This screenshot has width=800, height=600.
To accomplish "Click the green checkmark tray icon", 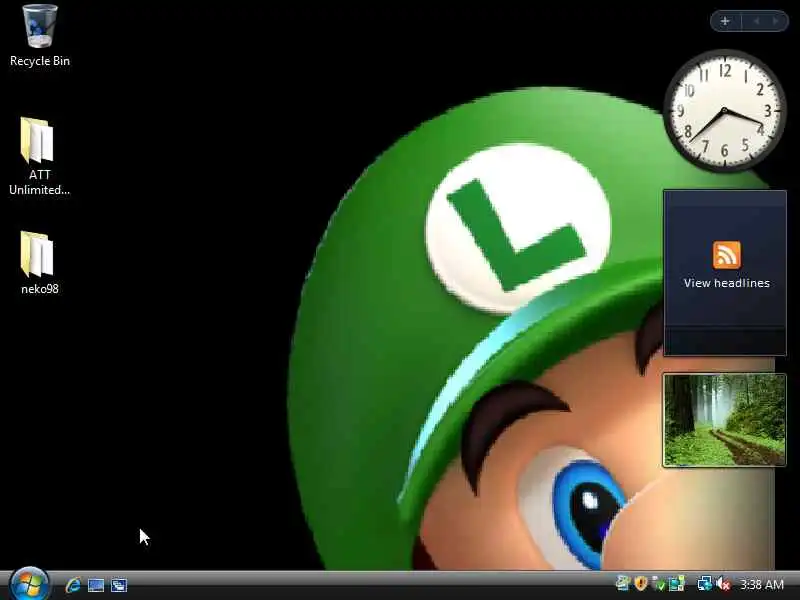I will point(659,584).
